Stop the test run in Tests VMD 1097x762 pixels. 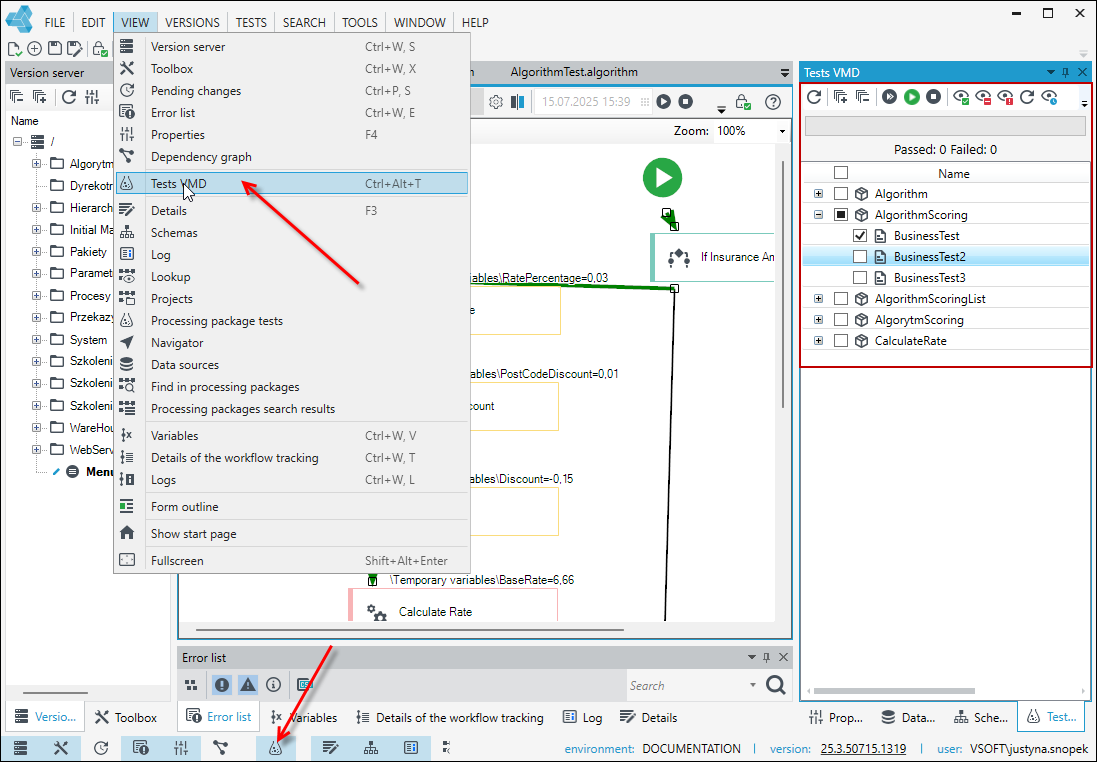tap(933, 97)
